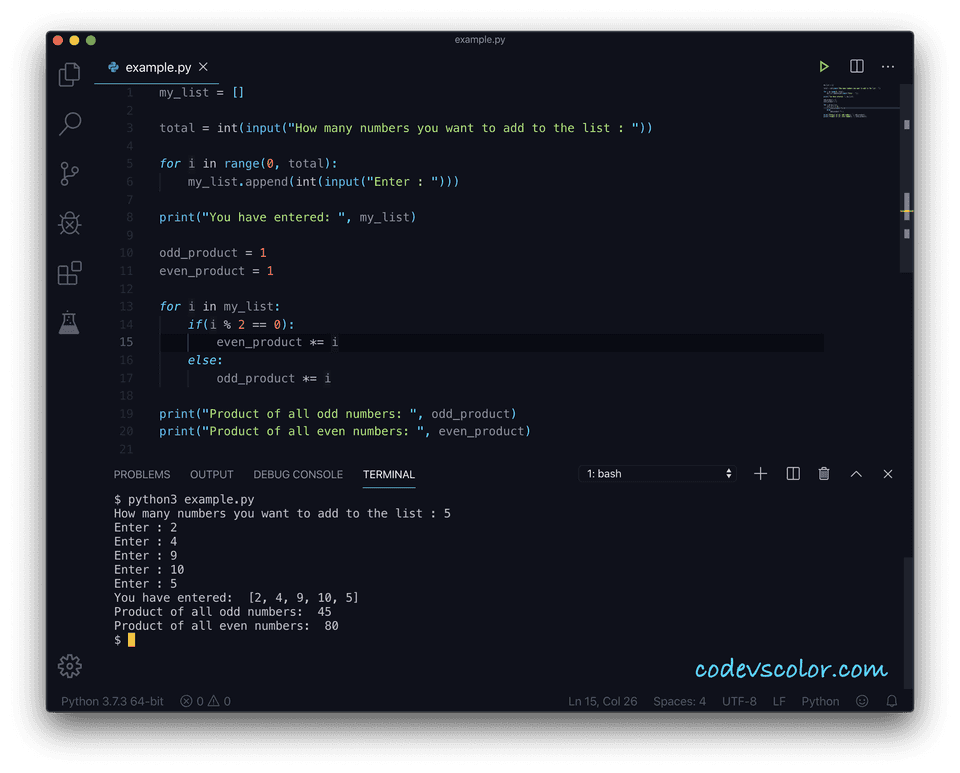Open editor more actions ellipsis menu
Image resolution: width=960 pixels, height=773 pixels.
coord(888,66)
